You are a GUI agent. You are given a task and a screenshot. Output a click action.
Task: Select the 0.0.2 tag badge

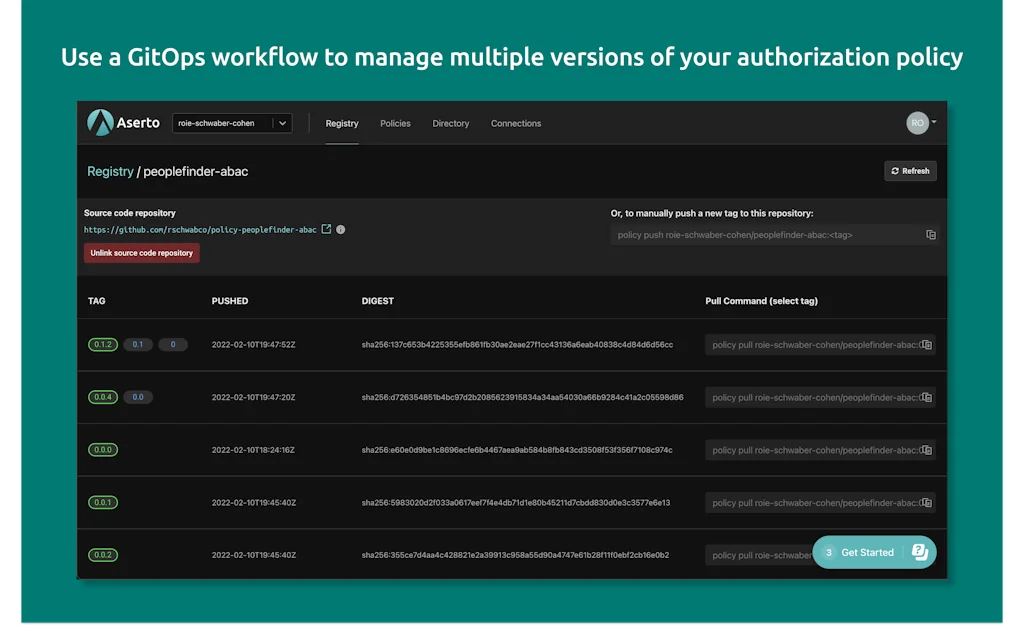103,555
